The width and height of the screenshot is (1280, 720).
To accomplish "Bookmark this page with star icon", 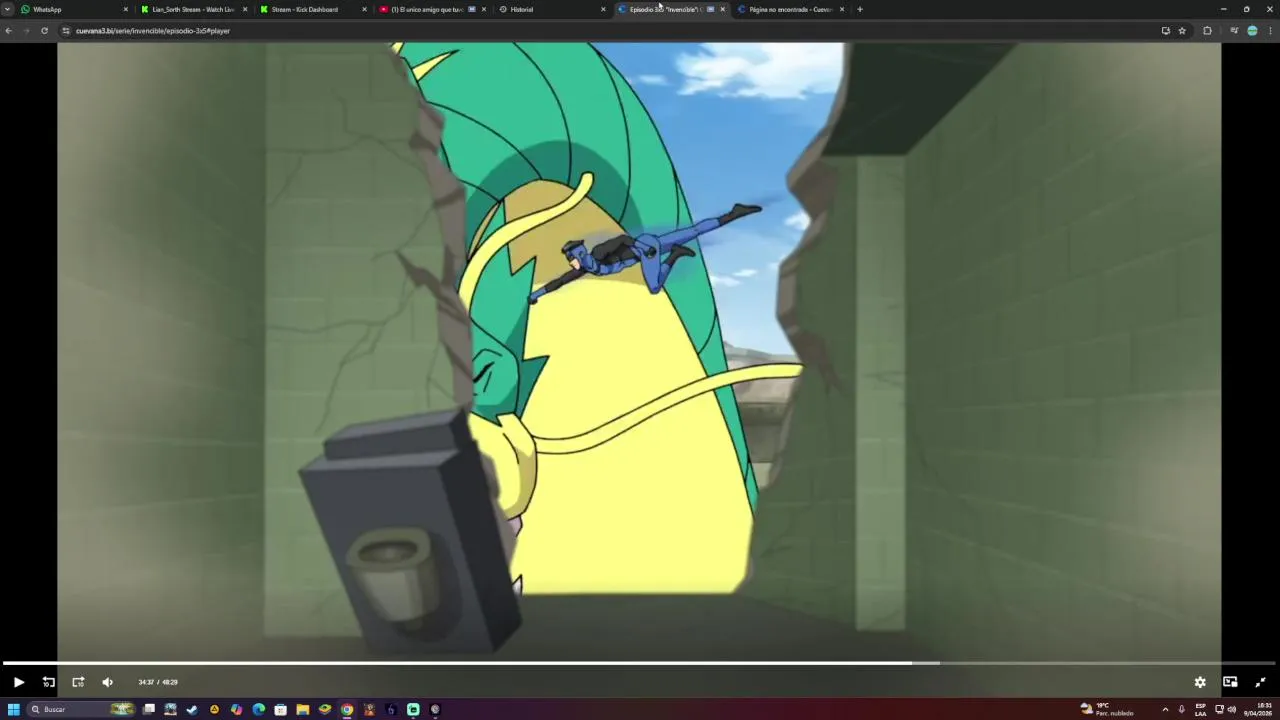I will pyautogui.click(x=1182, y=31).
